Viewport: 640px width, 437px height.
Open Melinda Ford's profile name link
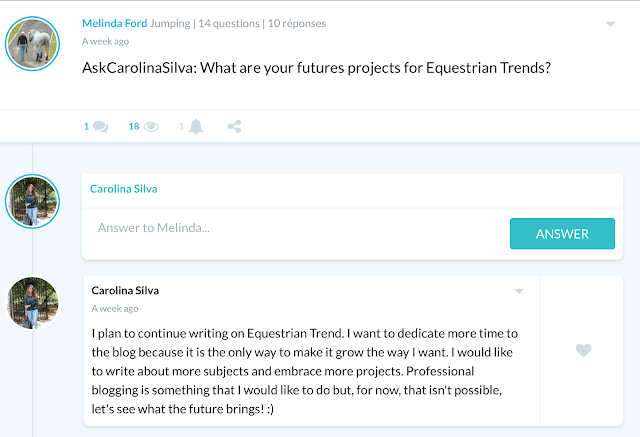114,23
